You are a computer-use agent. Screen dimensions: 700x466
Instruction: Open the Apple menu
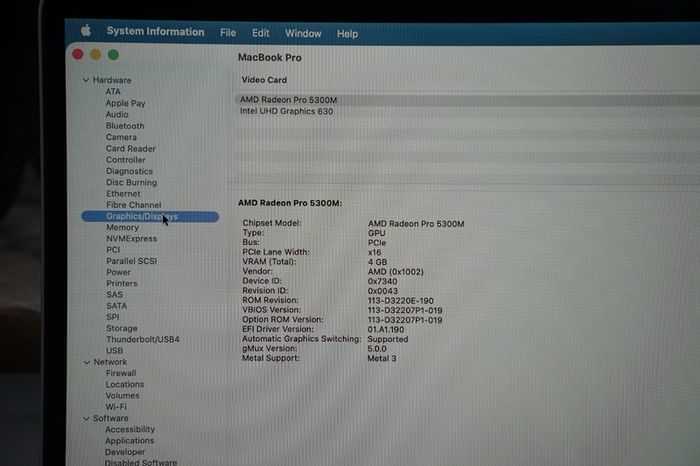[x=86, y=30]
